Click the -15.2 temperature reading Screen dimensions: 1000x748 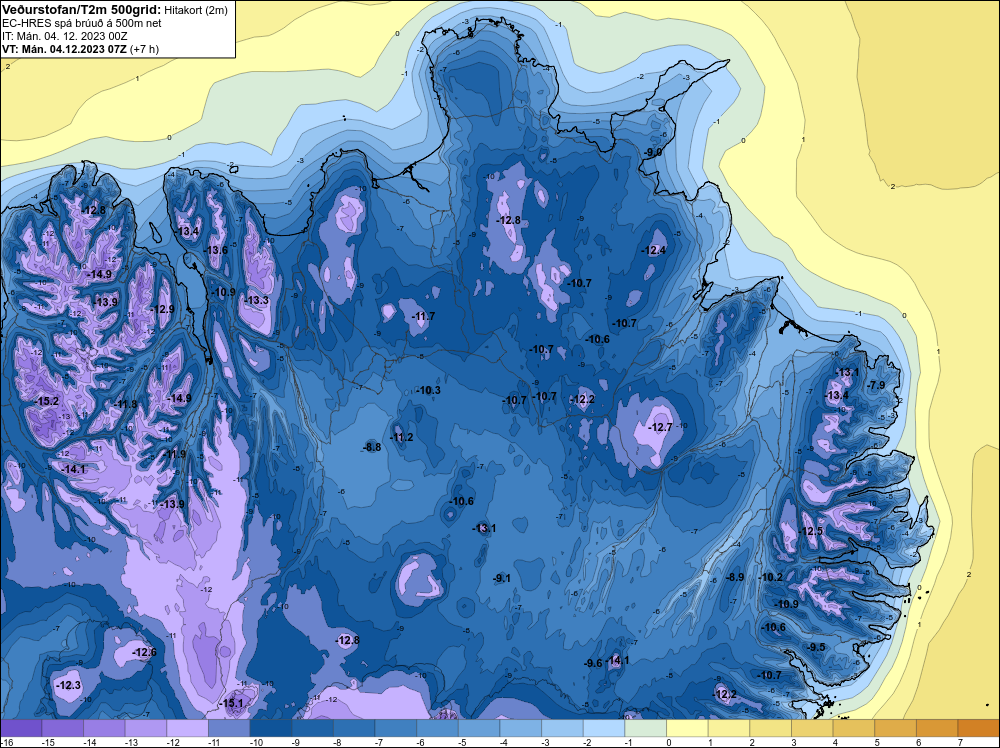[x=47, y=401]
